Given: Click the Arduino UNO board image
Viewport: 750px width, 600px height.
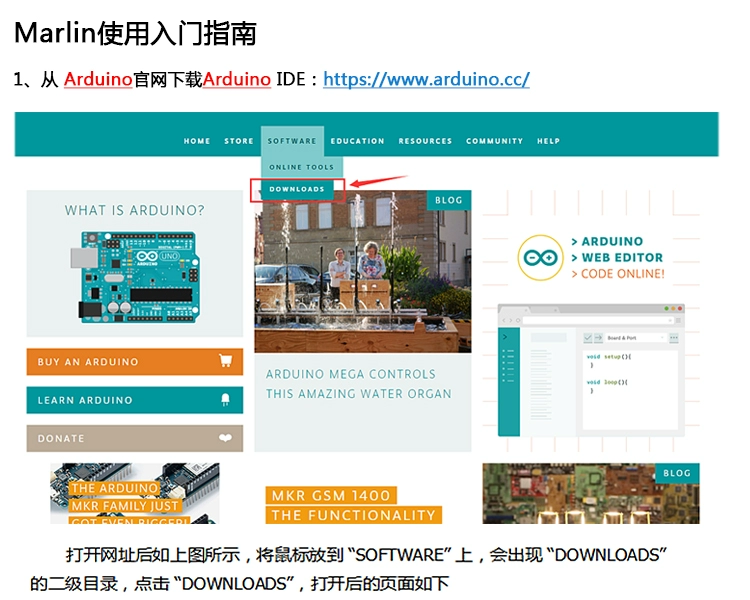Looking at the screenshot, I should click(x=136, y=277).
